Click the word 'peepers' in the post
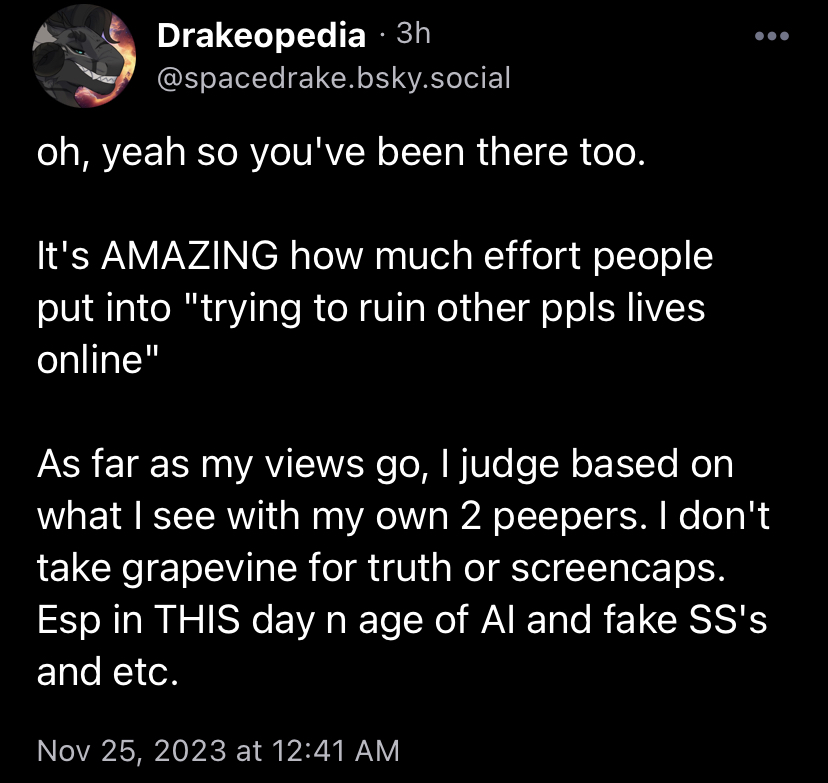The width and height of the screenshot is (828, 783). tap(565, 518)
